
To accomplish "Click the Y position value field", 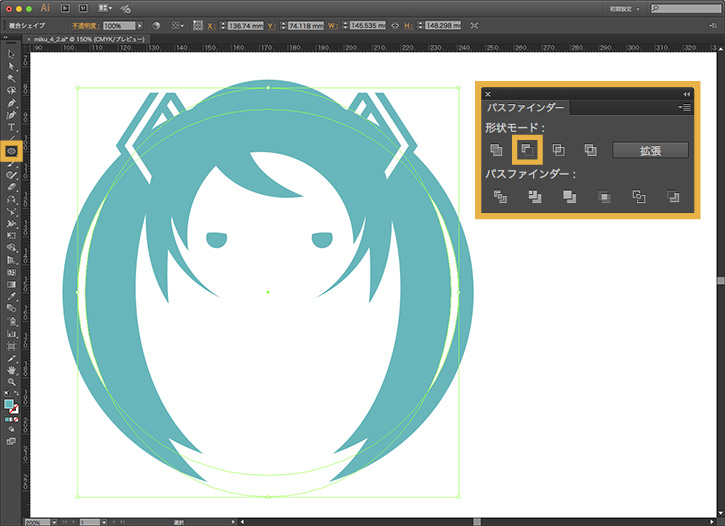I will coord(306,26).
